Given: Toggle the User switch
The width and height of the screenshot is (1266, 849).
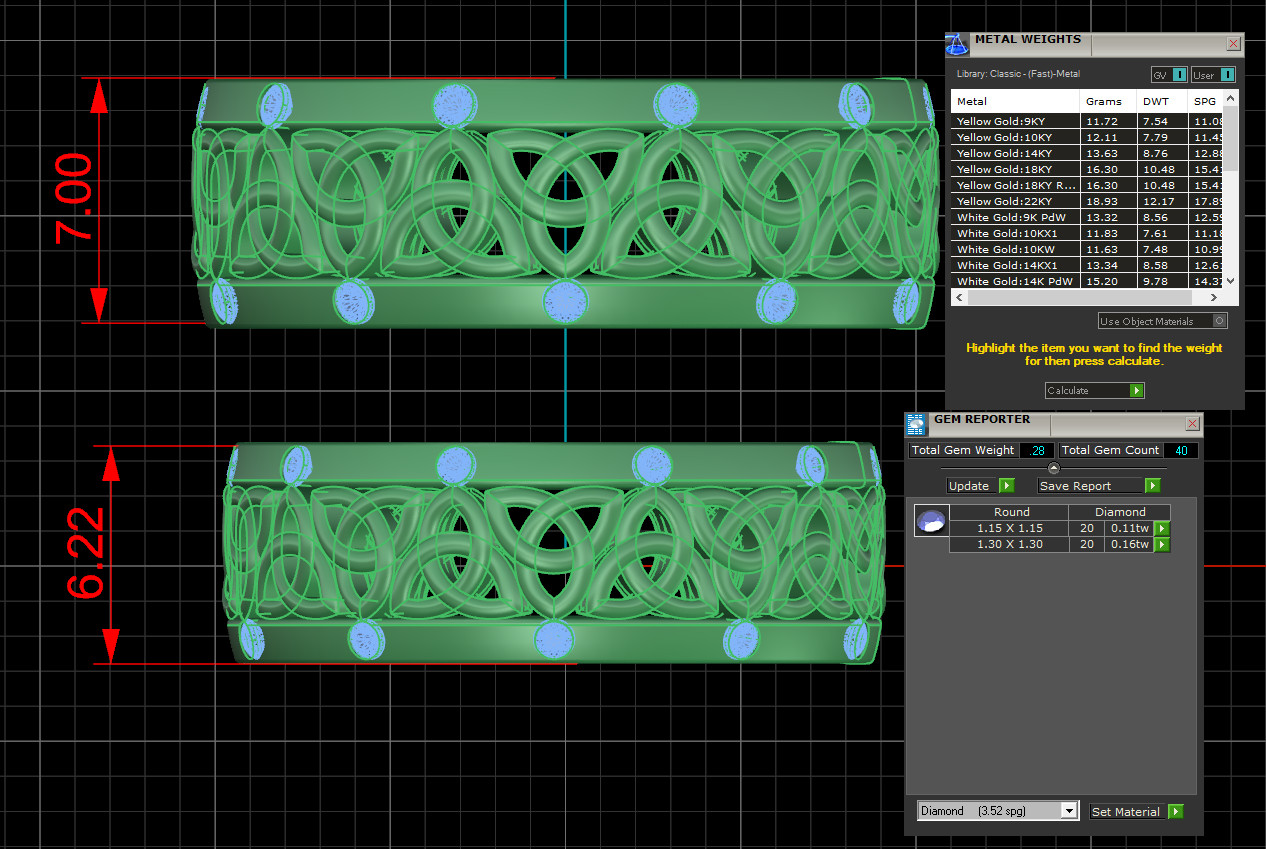Looking at the screenshot, I should coord(1226,75).
